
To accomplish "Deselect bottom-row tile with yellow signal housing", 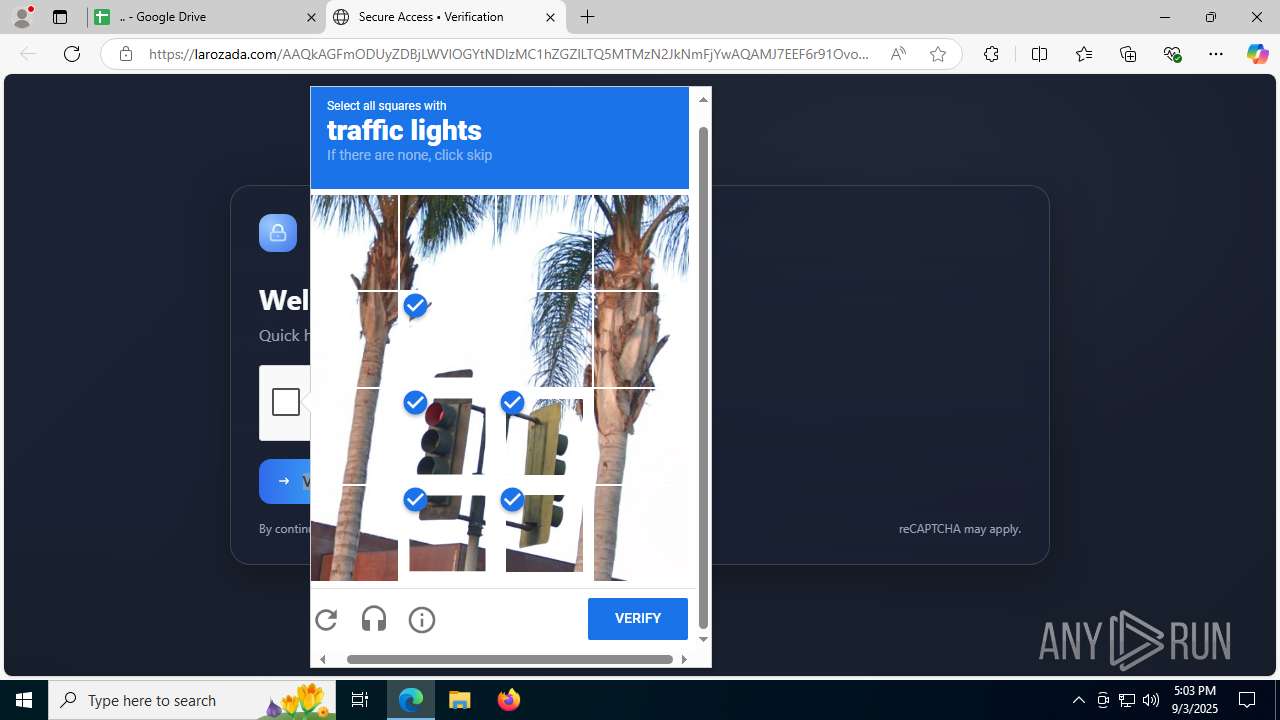I will (x=544, y=533).
